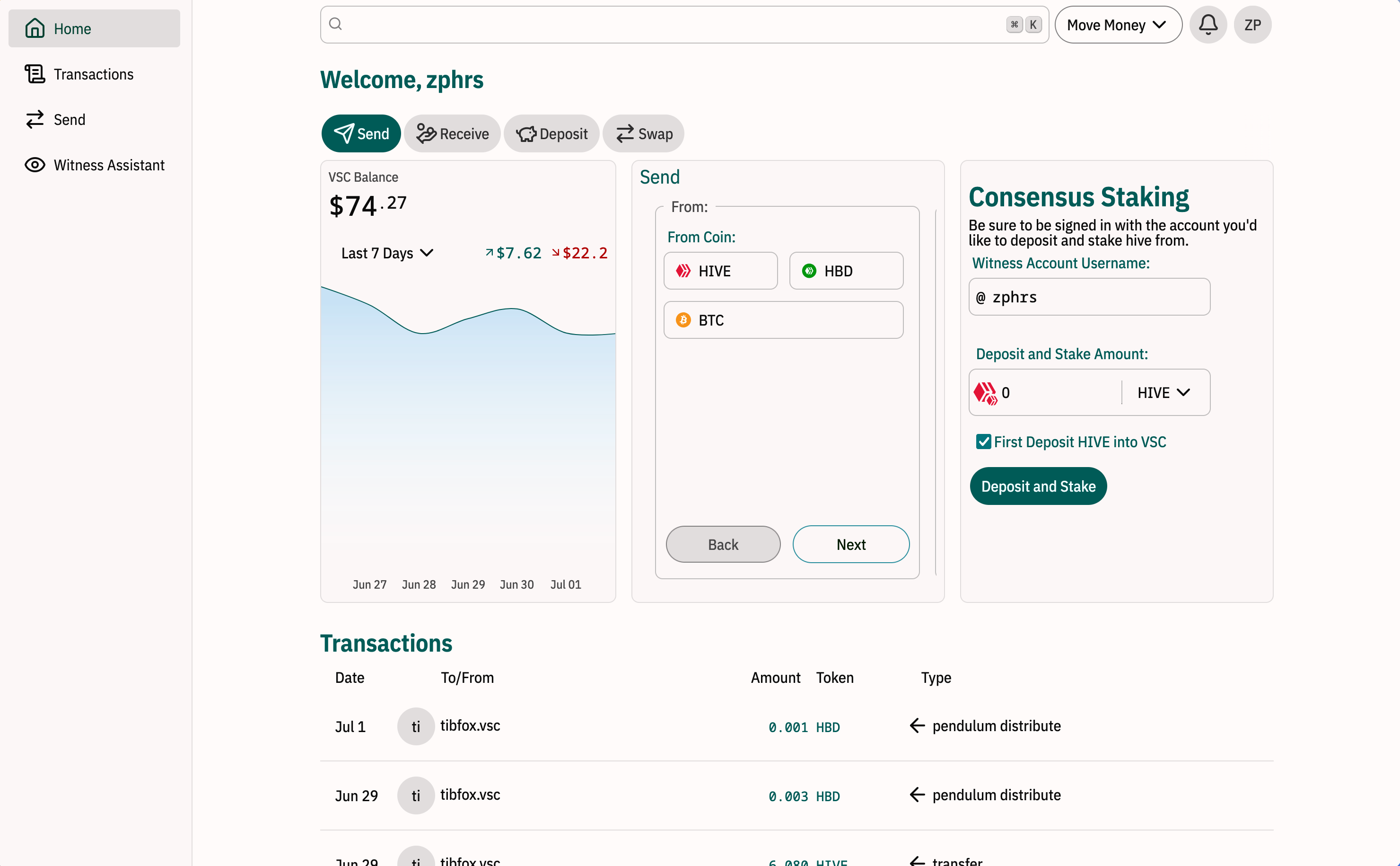Uncheck First Deposit HIVE into VSC
The width and height of the screenshot is (1400, 866).
point(983,442)
